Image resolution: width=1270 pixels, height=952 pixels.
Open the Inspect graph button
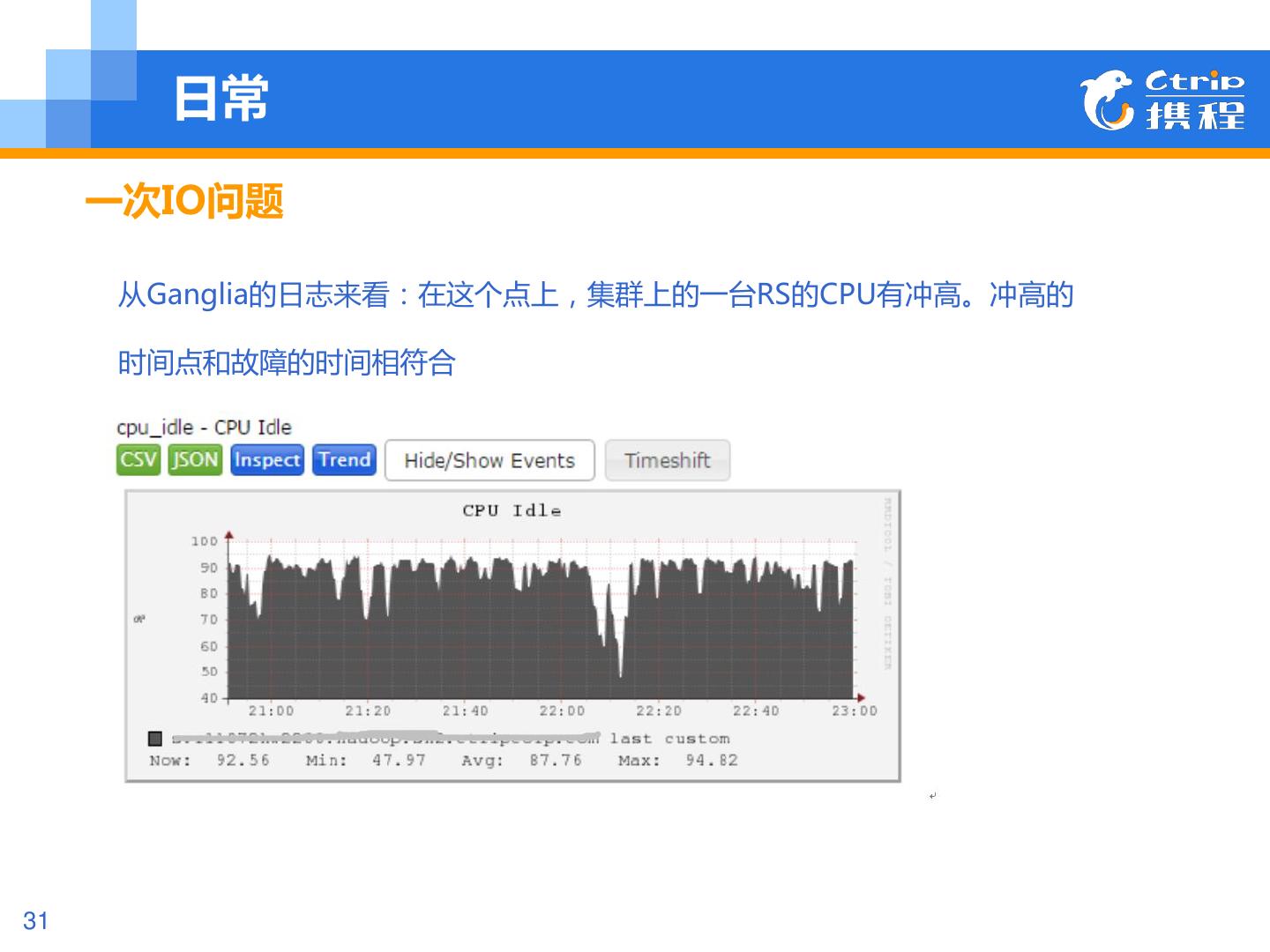267,459
